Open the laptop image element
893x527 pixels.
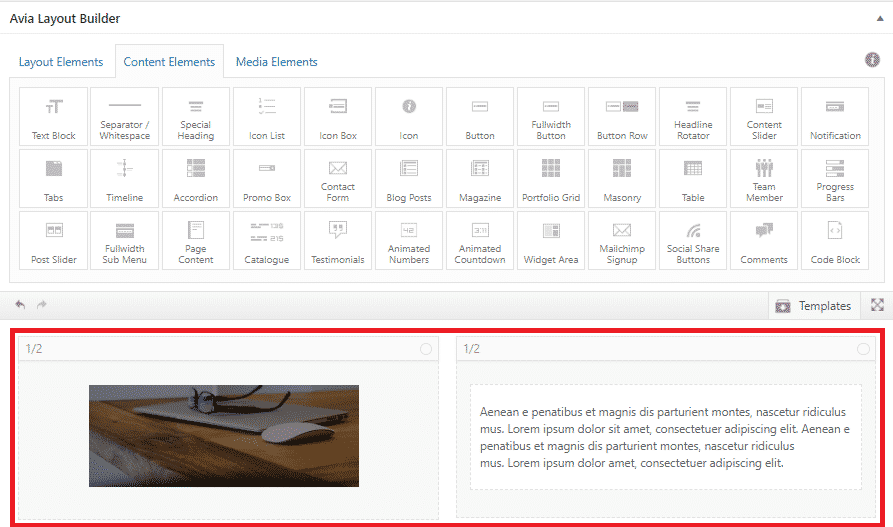[x=224, y=436]
